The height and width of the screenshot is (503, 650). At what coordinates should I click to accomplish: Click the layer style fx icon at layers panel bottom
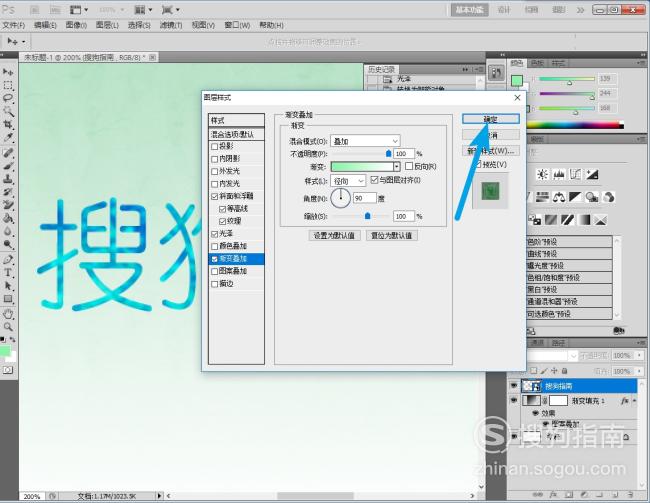pos(553,495)
